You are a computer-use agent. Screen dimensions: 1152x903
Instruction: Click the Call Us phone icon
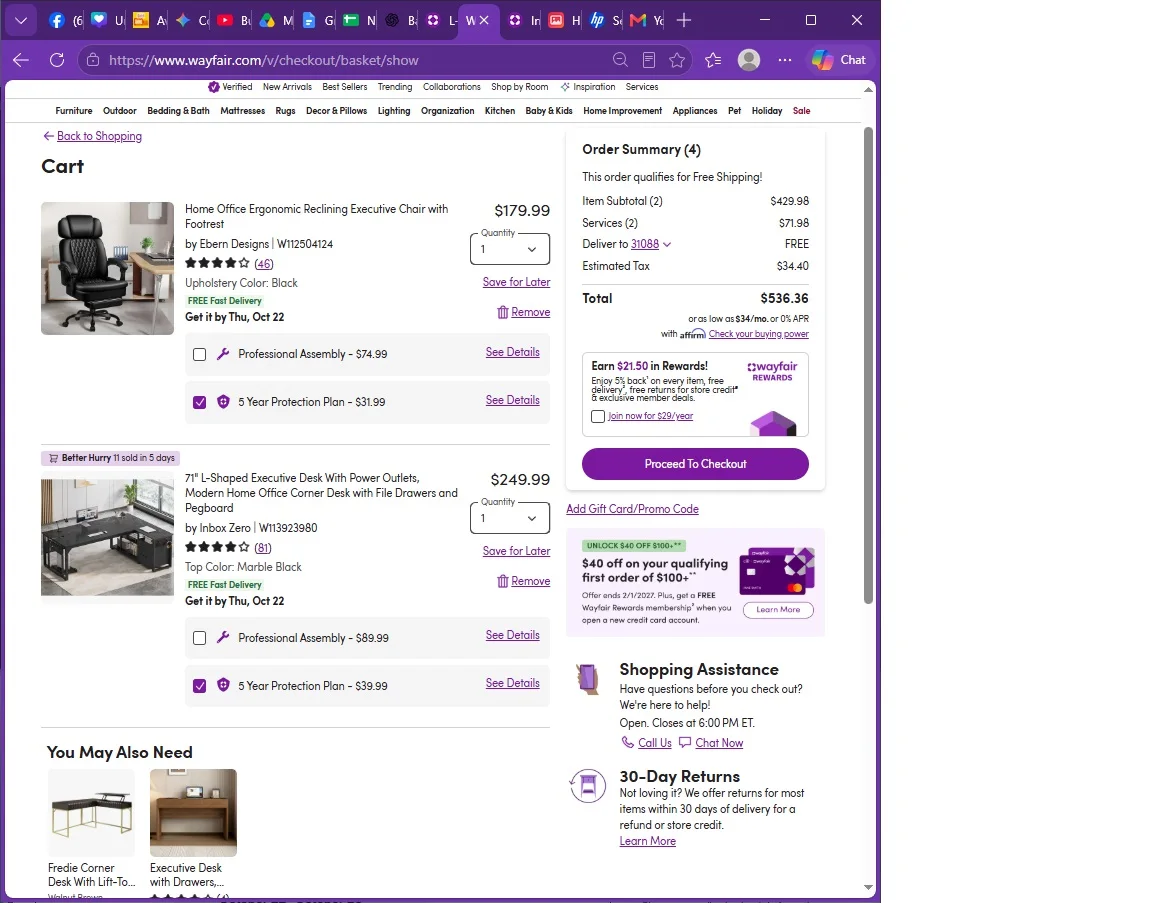point(627,743)
